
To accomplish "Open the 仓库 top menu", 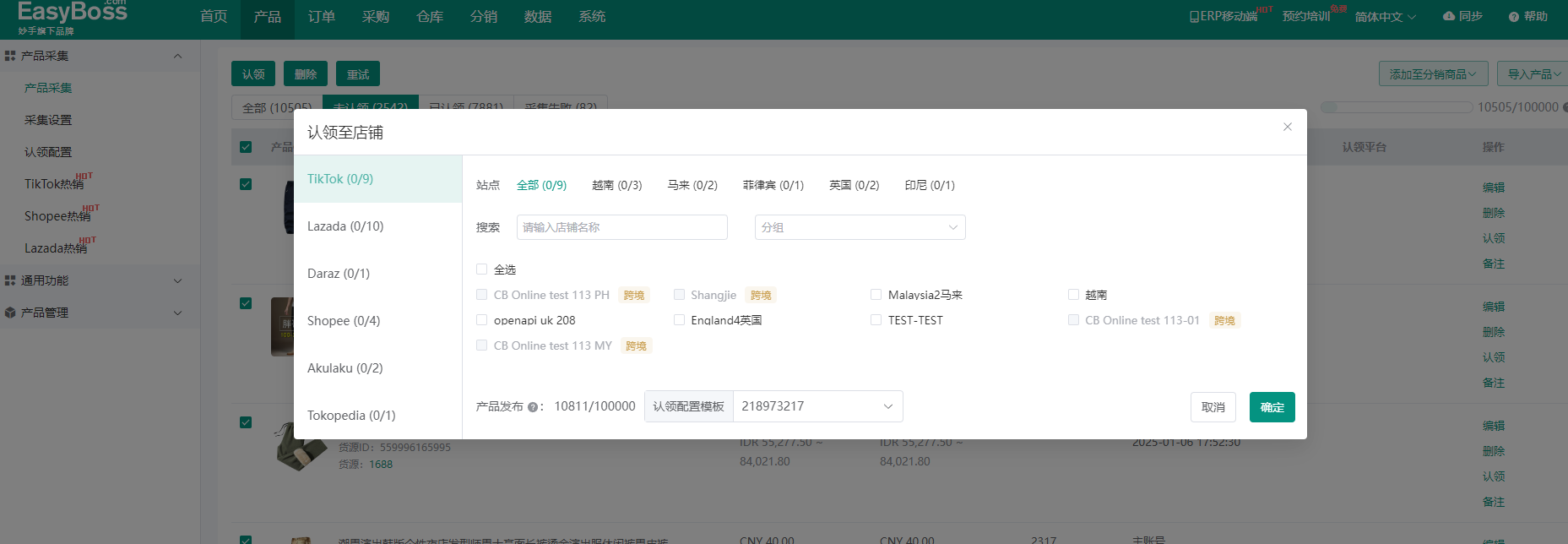I will tap(430, 17).
